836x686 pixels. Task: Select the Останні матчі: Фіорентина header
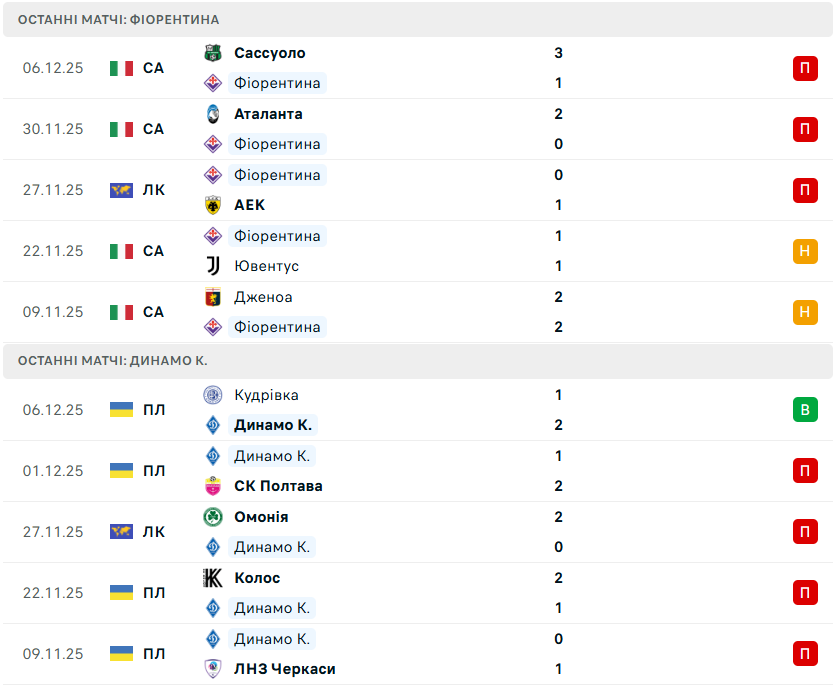pos(119,20)
